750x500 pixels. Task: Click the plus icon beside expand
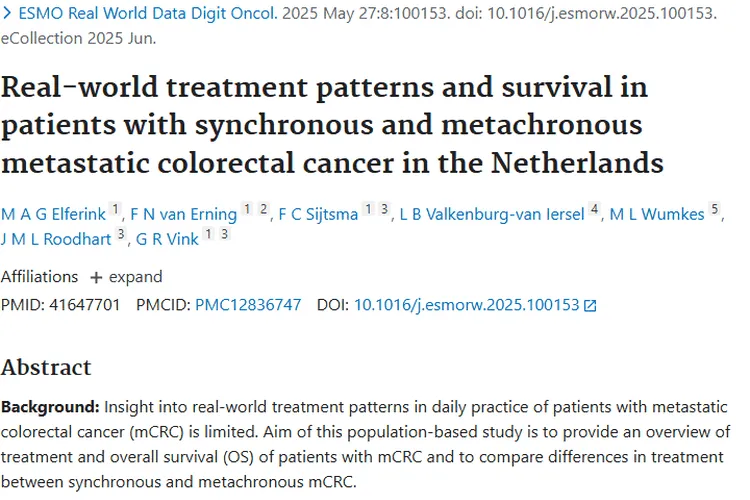96,277
